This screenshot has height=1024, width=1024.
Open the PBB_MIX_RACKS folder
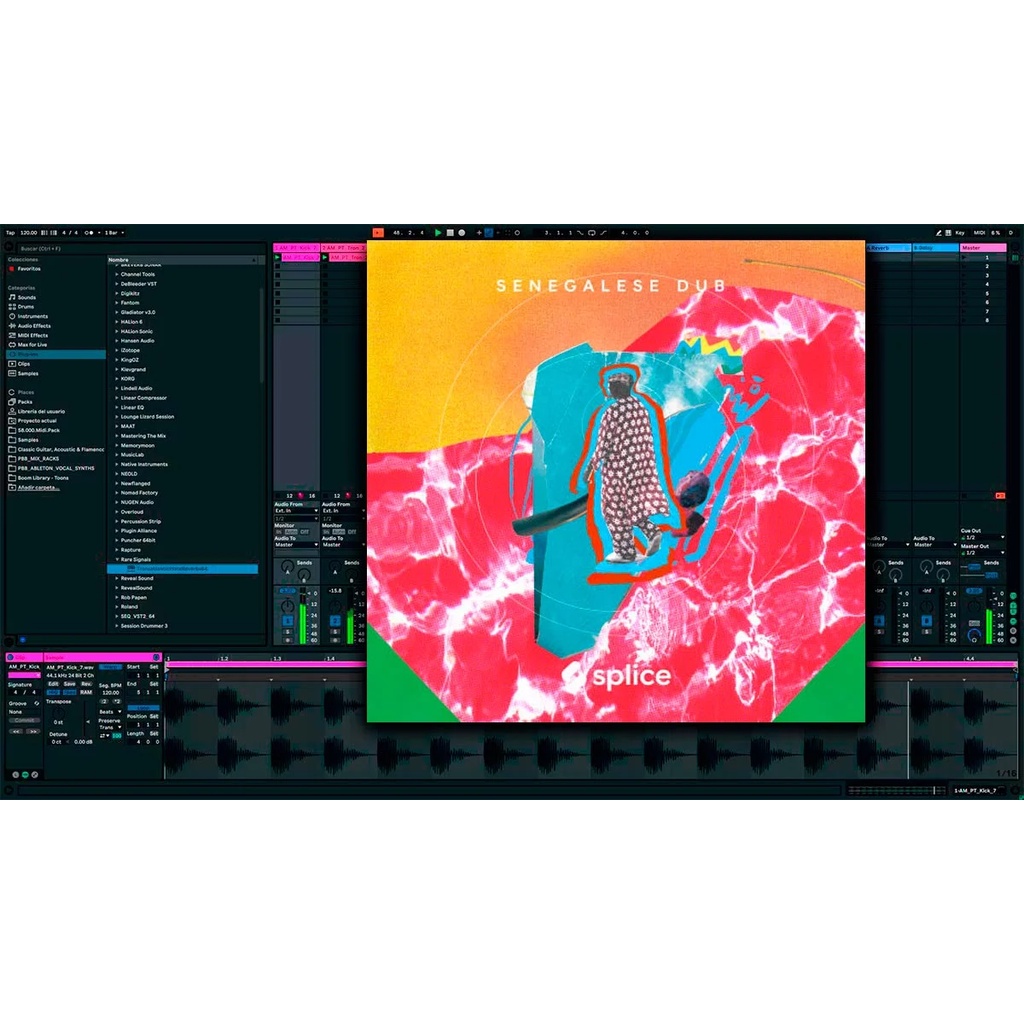coord(39,459)
